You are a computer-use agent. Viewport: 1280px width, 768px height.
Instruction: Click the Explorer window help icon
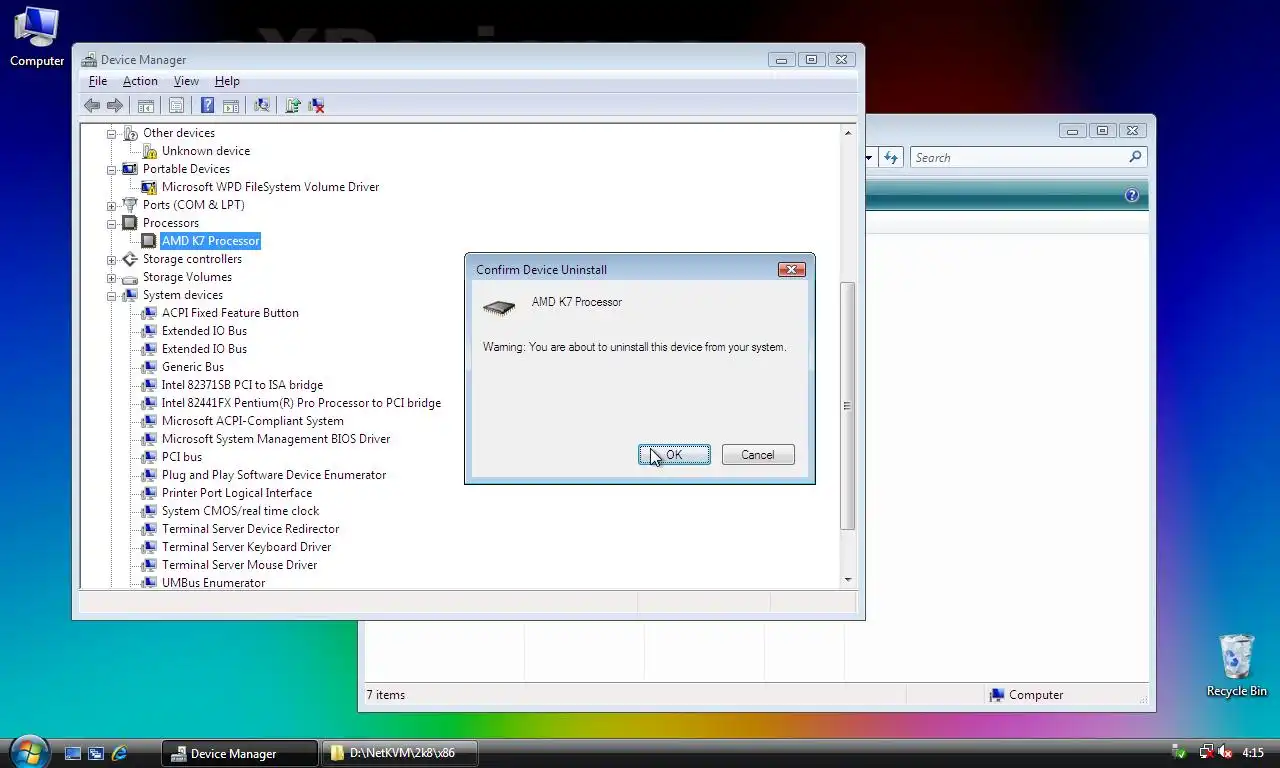click(x=1132, y=196)
